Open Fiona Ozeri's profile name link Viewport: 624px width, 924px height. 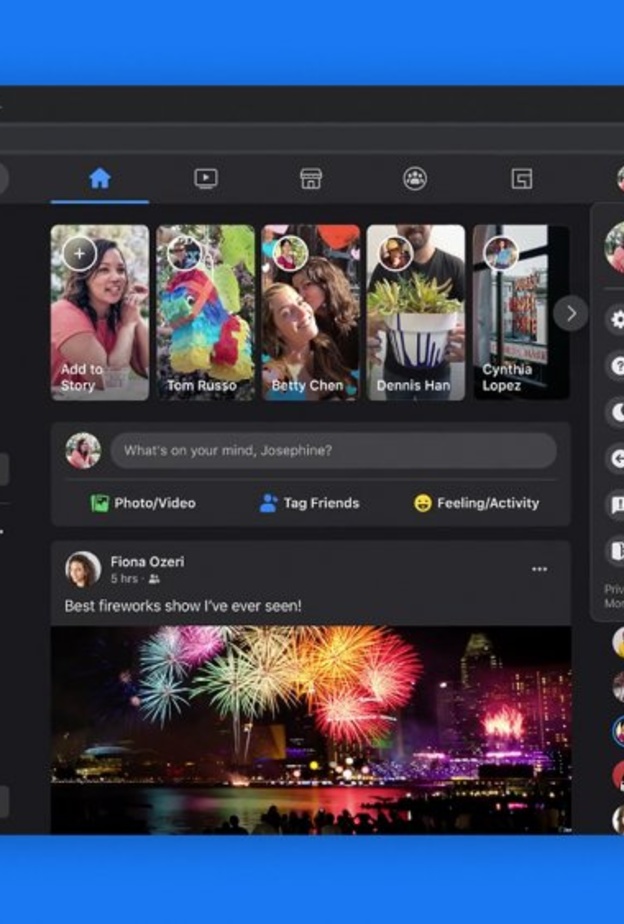(x=147, y=562)
